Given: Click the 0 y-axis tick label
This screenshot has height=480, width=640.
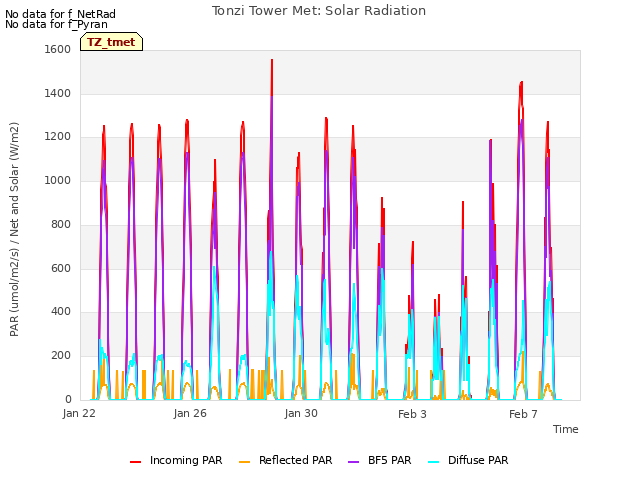Looking at the screenshot, I should coord(68,399).
